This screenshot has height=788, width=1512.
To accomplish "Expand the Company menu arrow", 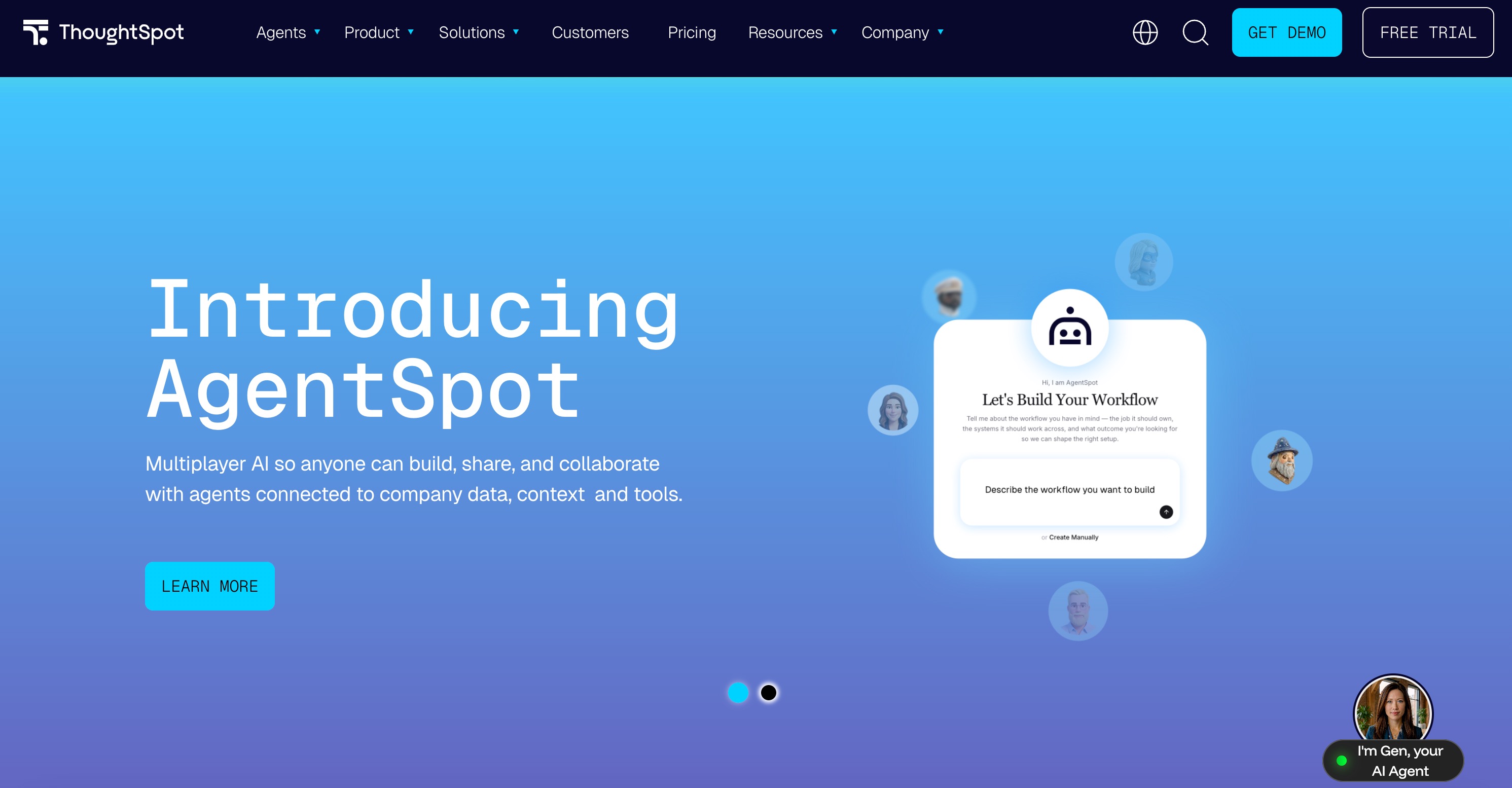I will click(x=940, y=32).
